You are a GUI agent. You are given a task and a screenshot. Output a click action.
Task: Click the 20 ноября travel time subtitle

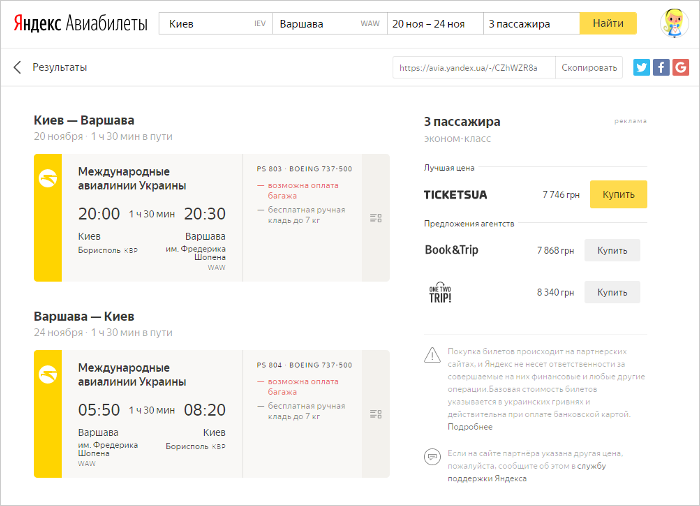pos(103,136)
